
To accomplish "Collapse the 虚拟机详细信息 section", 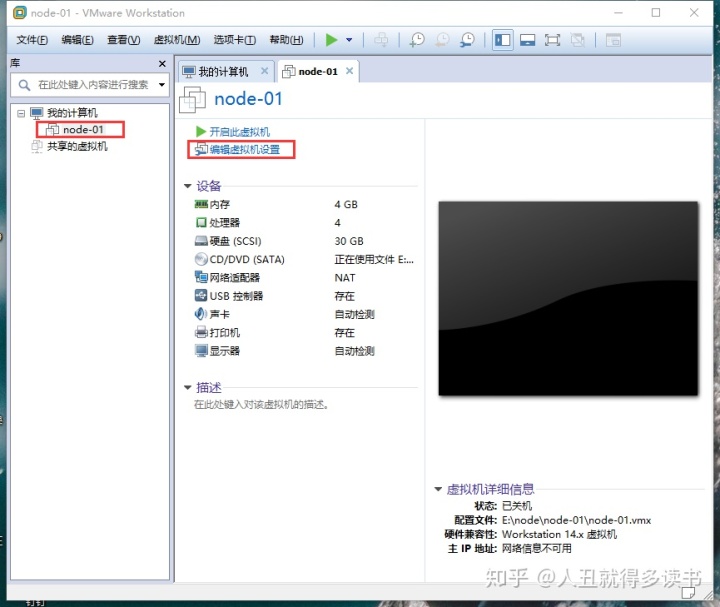I will pyautogui.click(x=438, y=489).
